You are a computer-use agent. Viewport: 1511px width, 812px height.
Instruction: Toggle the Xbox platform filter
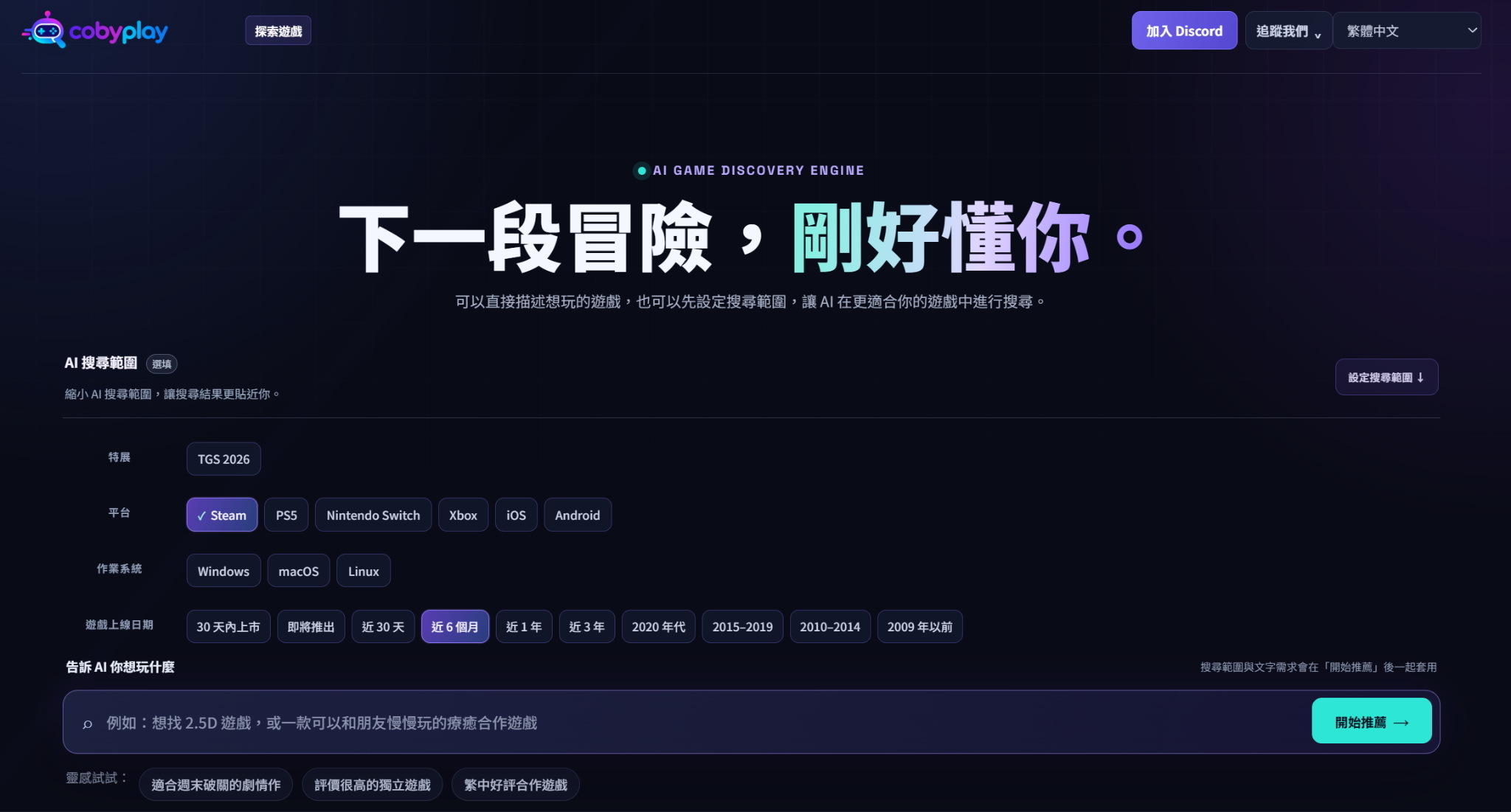pyautogui.click(x=463, y=515)
